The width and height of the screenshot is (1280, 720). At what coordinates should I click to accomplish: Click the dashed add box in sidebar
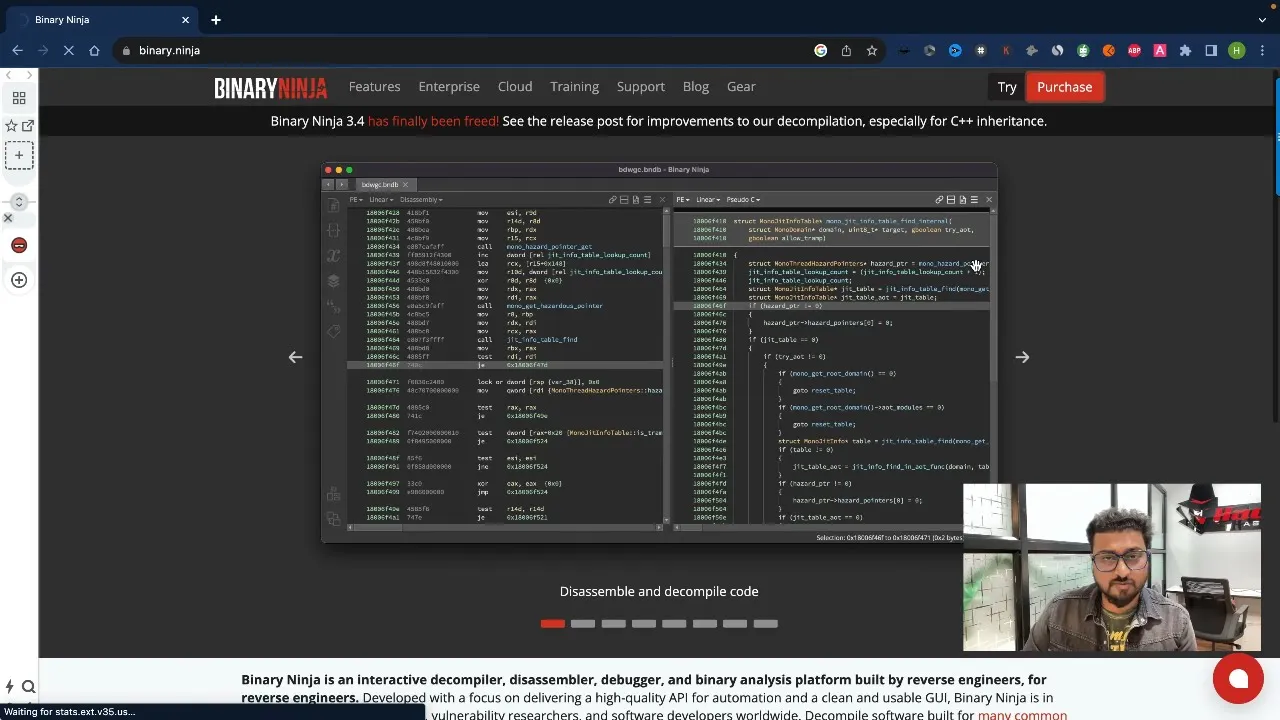[19, 155]
